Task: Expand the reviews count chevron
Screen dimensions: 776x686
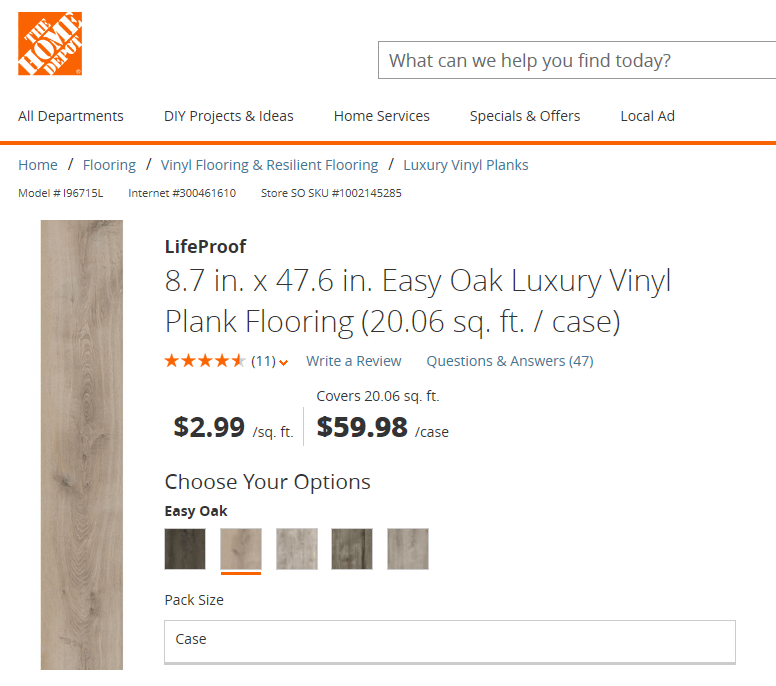Action: point(284,363)
